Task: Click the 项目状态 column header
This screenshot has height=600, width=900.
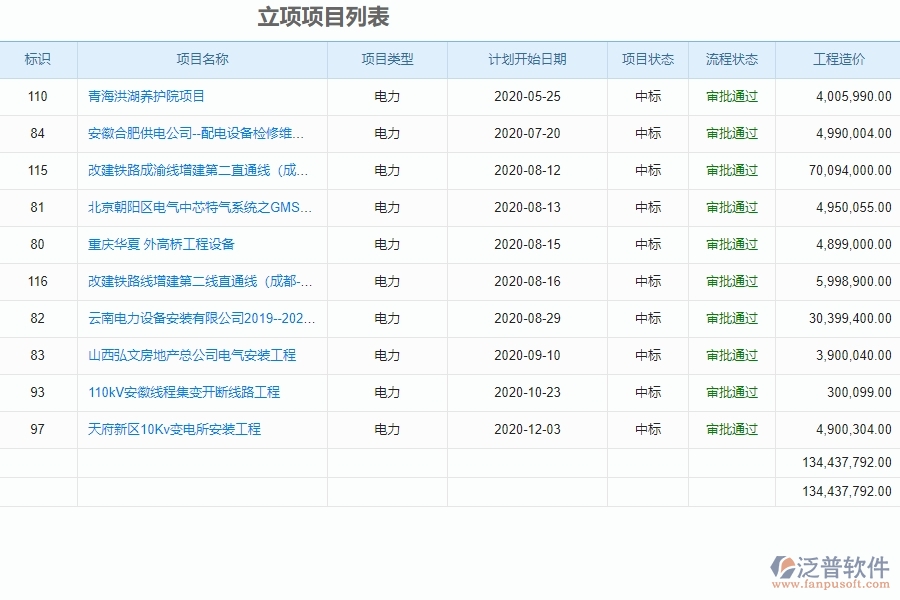Action: point(648,59)
